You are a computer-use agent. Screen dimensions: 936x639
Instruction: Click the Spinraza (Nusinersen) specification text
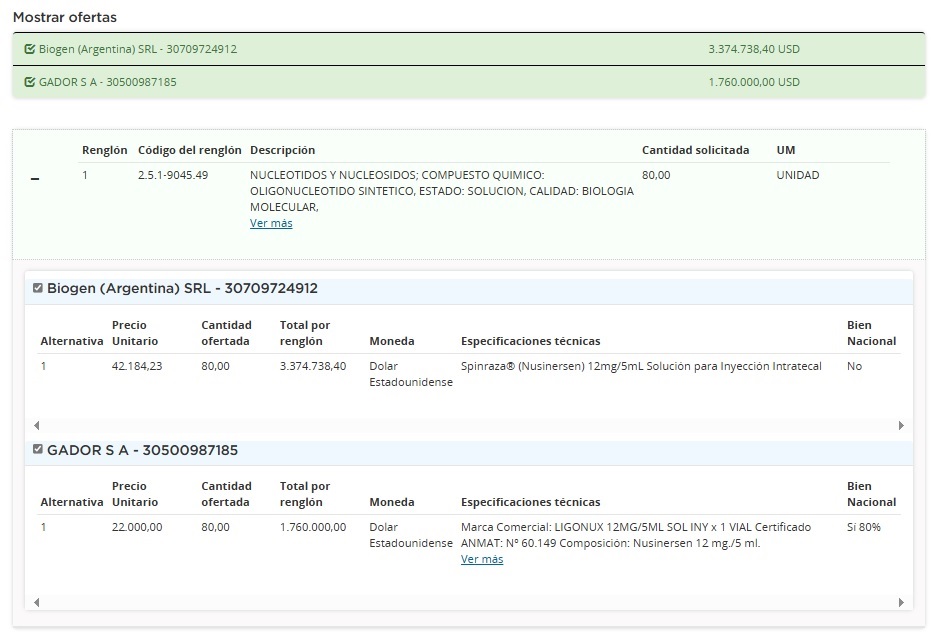tap(640, 366)
